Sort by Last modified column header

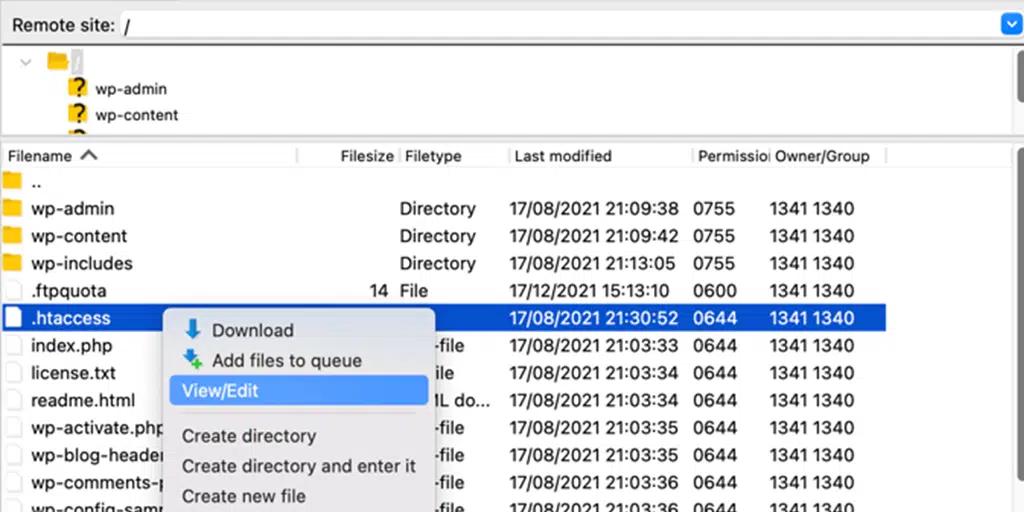click(x=563, y=156)
